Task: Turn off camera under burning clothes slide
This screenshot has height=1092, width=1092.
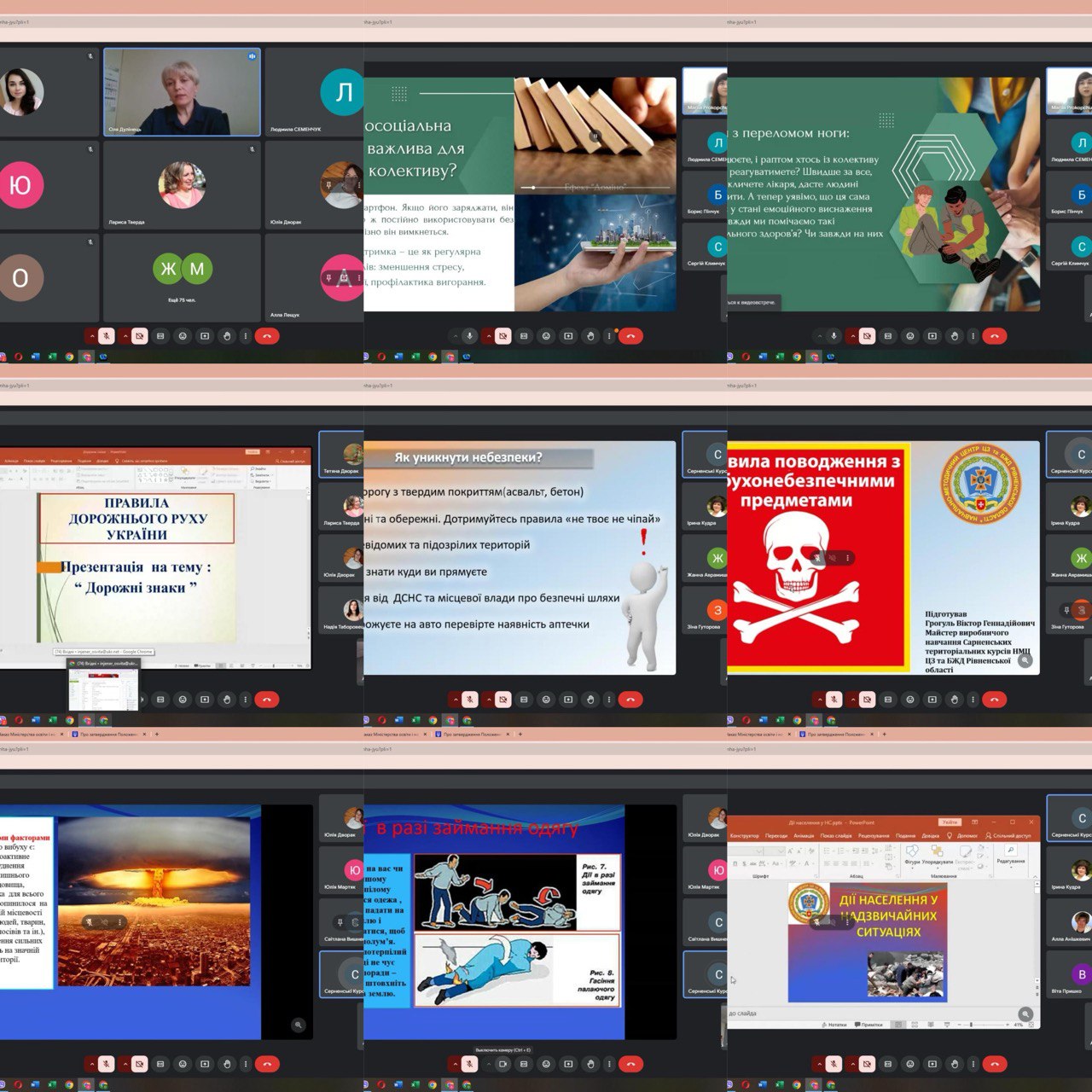Action: 503,1064
